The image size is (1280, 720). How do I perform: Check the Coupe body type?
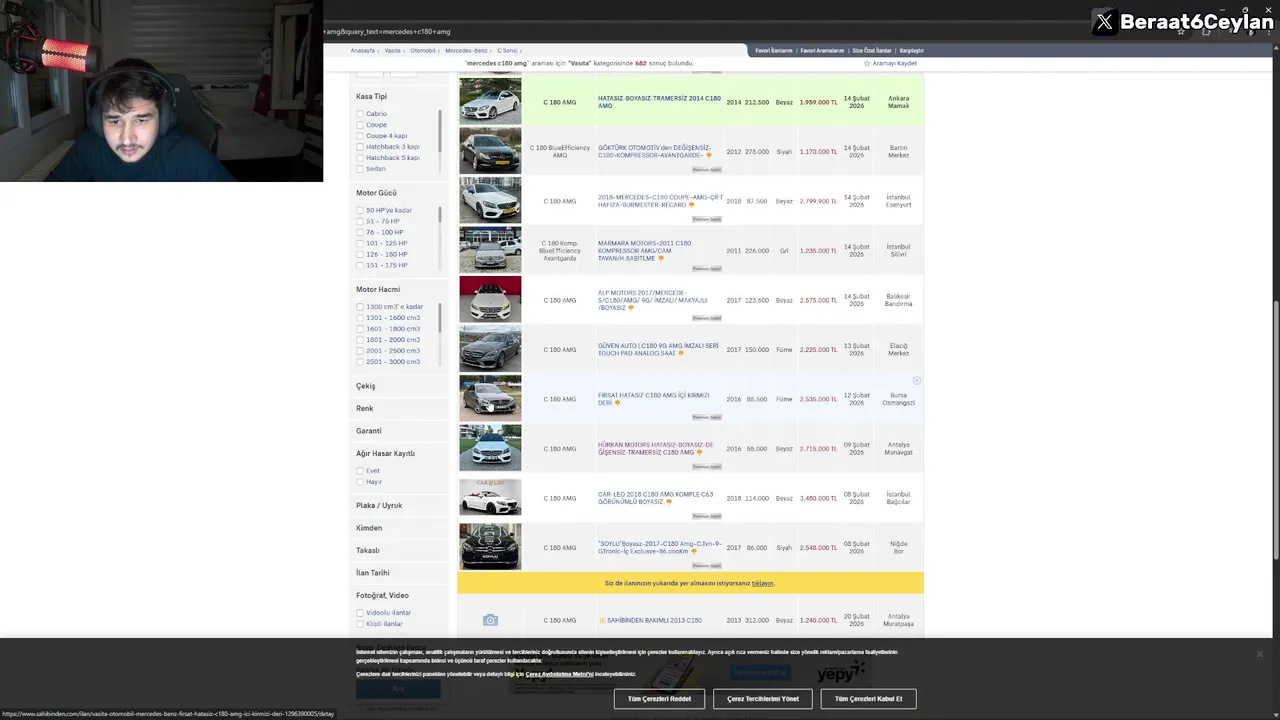(360, 125)
